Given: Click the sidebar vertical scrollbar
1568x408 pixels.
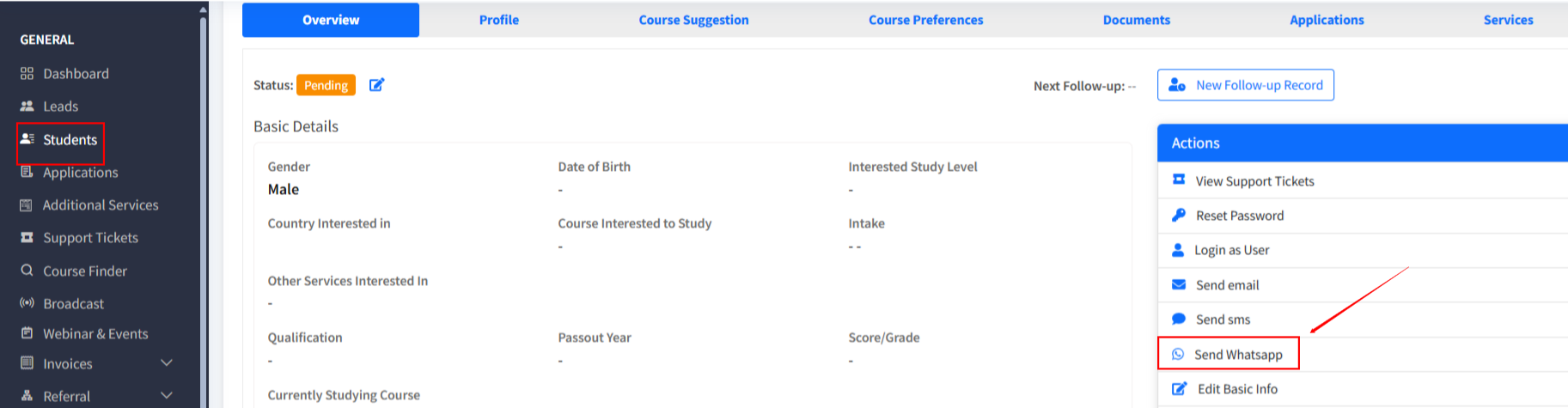Looking at the screenshot, I should point(203,206).
